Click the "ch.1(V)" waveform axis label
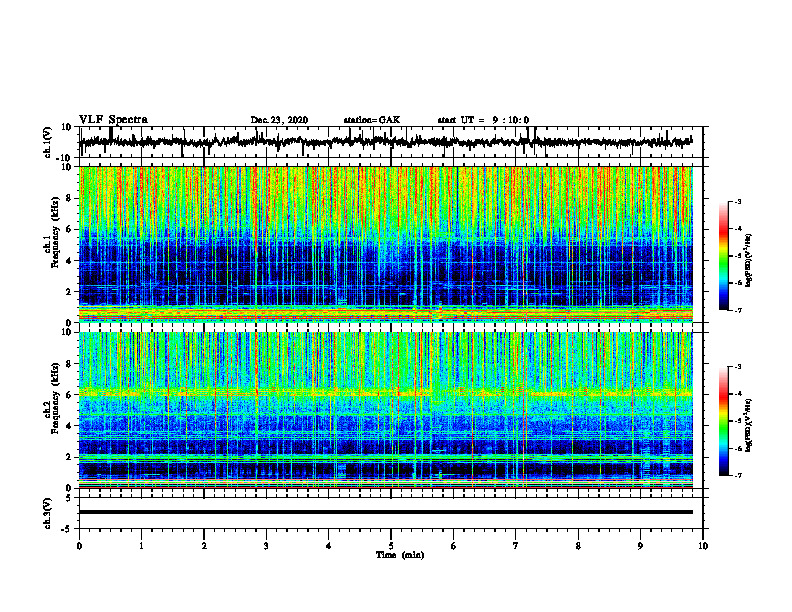Screen dimensions: 792x612 pyautogui.click(x=48, y=142)
